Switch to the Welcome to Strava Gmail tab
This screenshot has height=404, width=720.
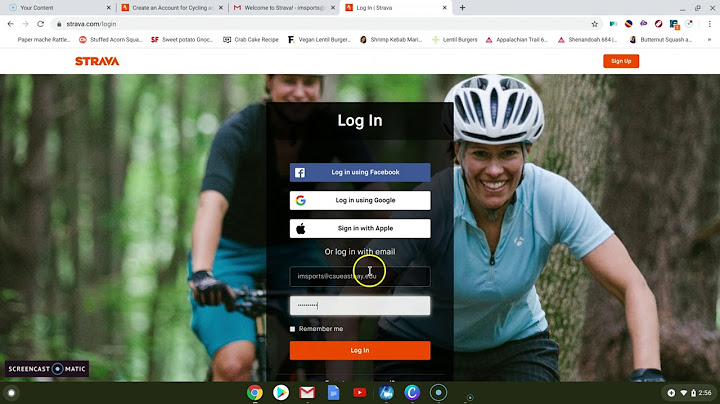click(285, 8)
